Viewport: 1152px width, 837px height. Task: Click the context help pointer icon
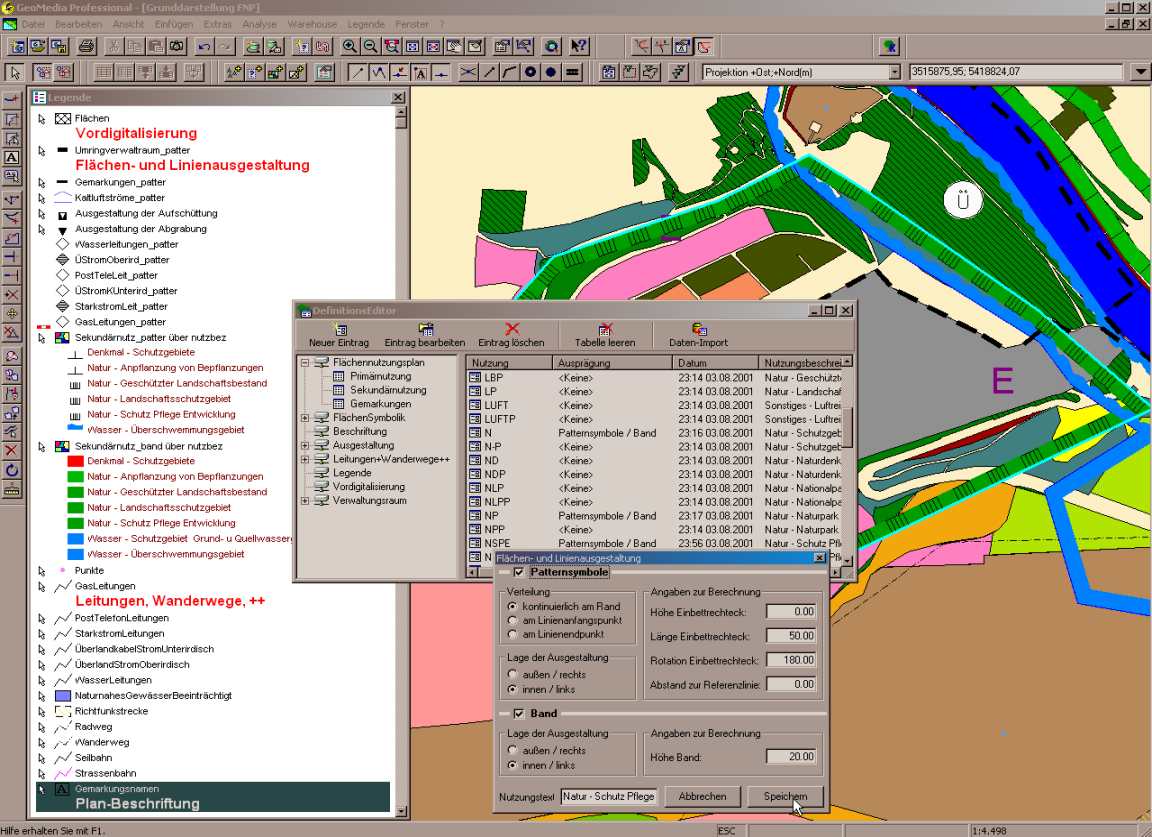click(x=579, y=46)
